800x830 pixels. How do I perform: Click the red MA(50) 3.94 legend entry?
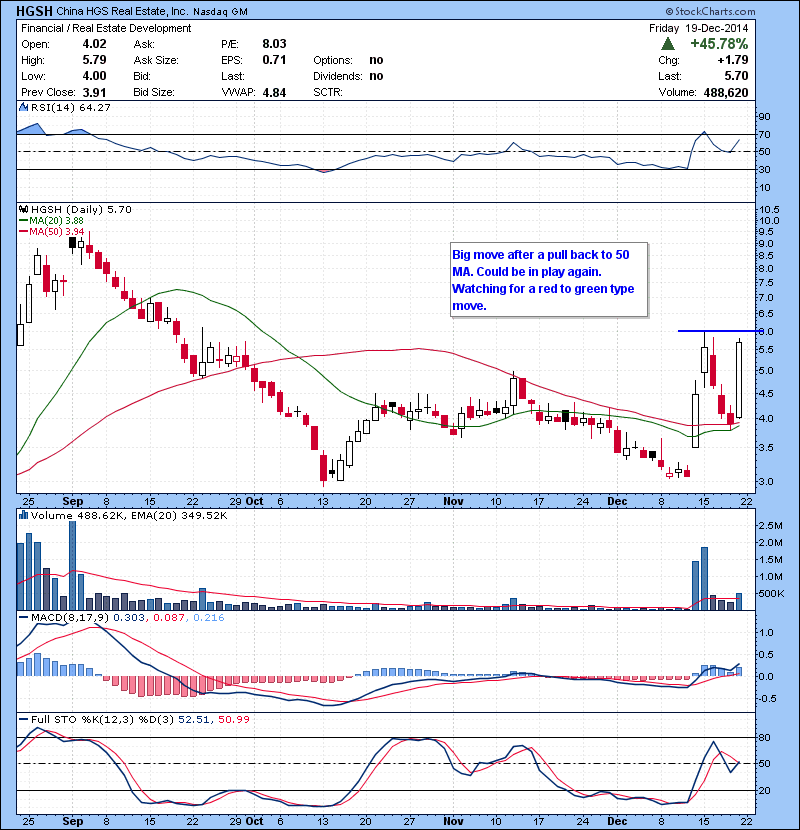pos(51,232)
